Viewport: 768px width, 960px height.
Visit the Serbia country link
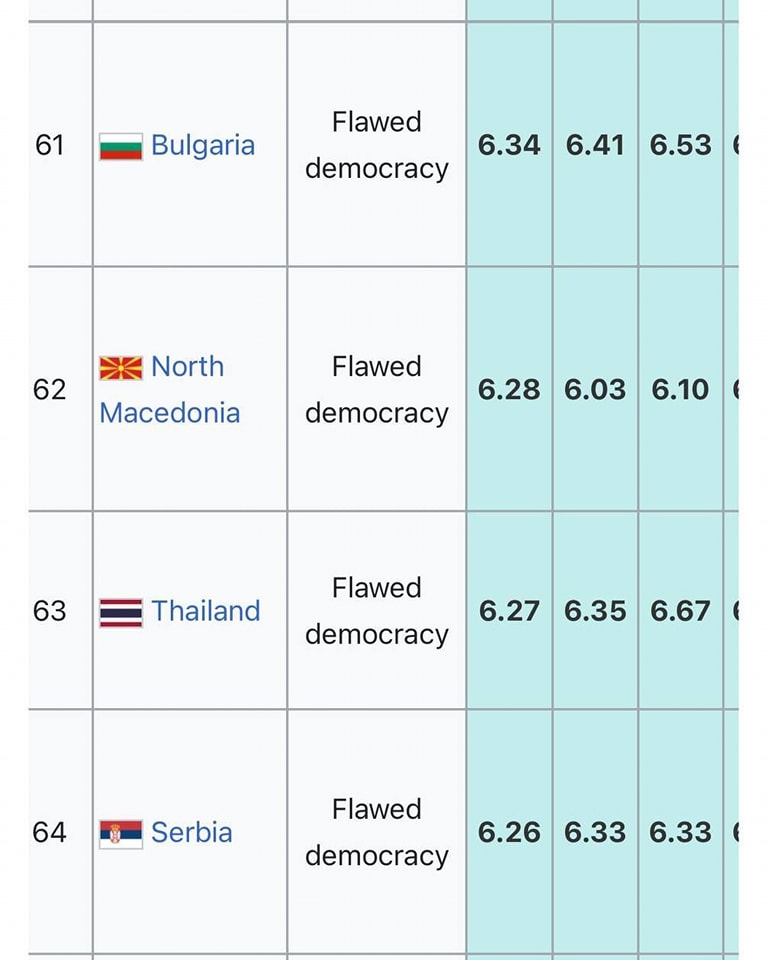[x=192, y=832]
